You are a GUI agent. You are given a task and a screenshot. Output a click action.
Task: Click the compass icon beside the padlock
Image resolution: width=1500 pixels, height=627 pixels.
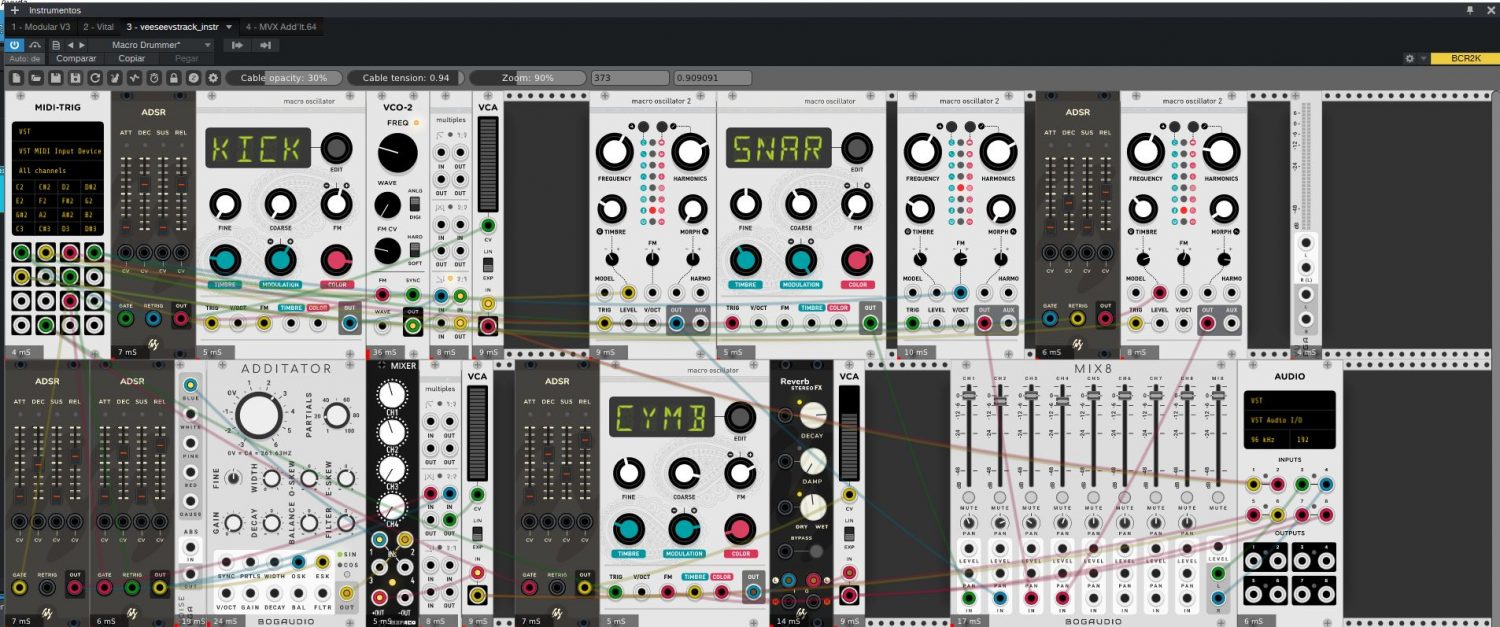point(193,77)
